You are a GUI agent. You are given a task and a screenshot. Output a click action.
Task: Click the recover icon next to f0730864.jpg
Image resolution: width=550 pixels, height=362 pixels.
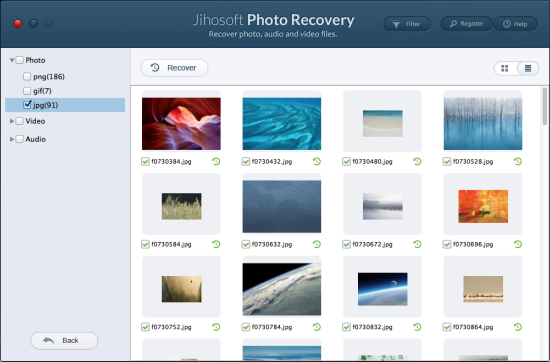tap(518, 327)
